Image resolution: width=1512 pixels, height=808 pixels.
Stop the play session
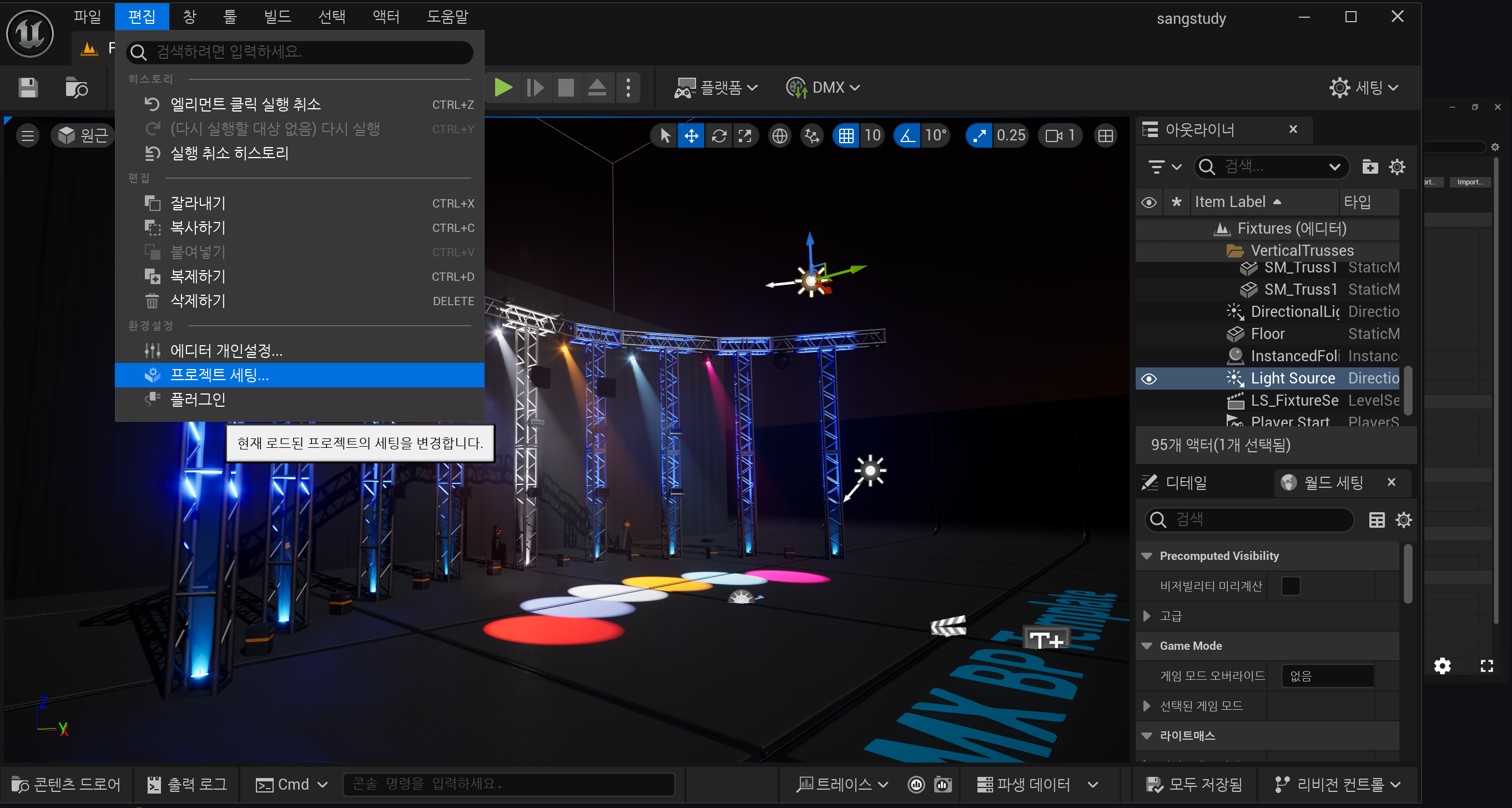[566, 88]
